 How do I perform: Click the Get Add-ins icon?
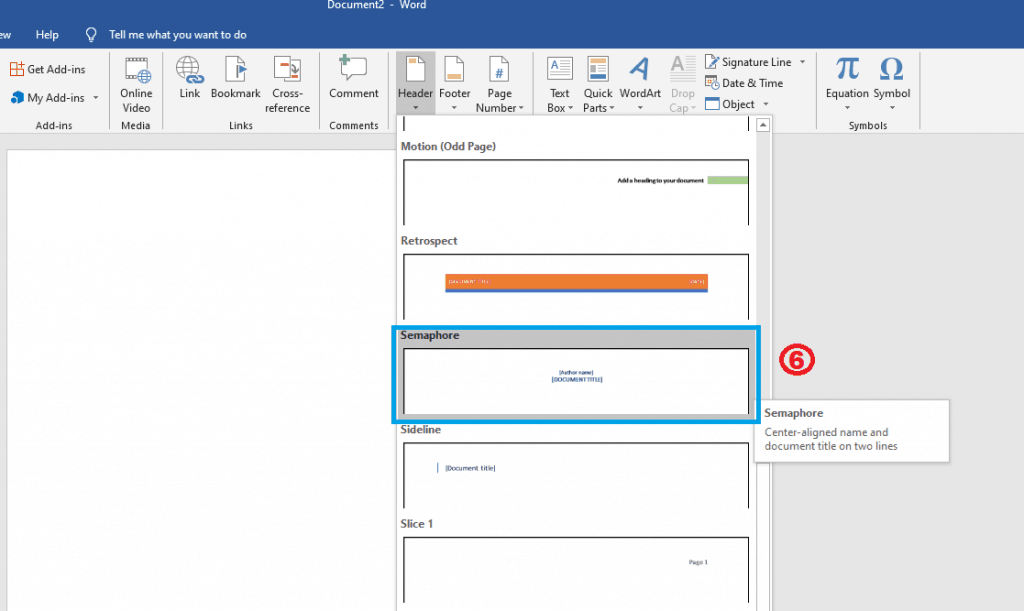[x=17, y=69]
